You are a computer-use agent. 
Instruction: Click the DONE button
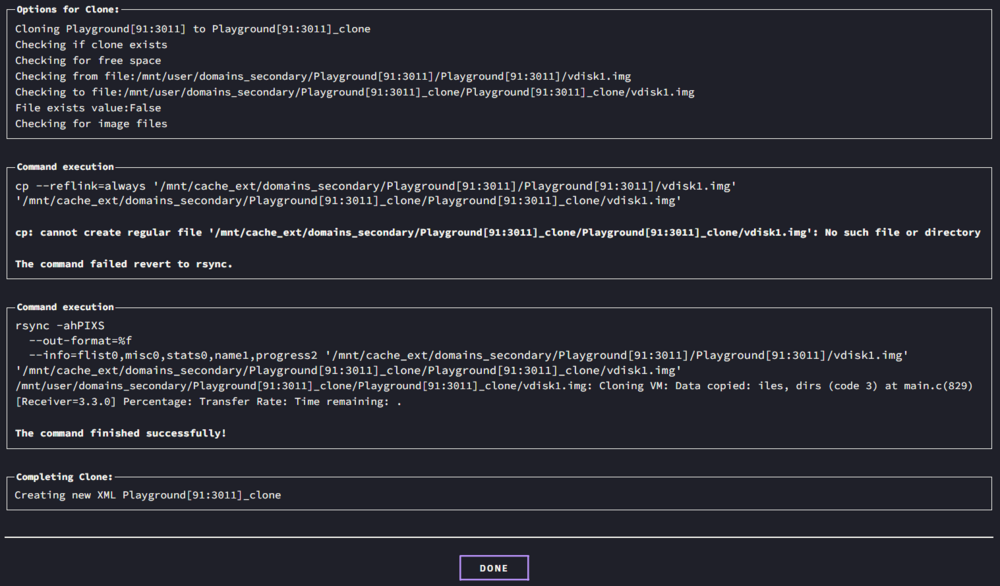point(494,568)
